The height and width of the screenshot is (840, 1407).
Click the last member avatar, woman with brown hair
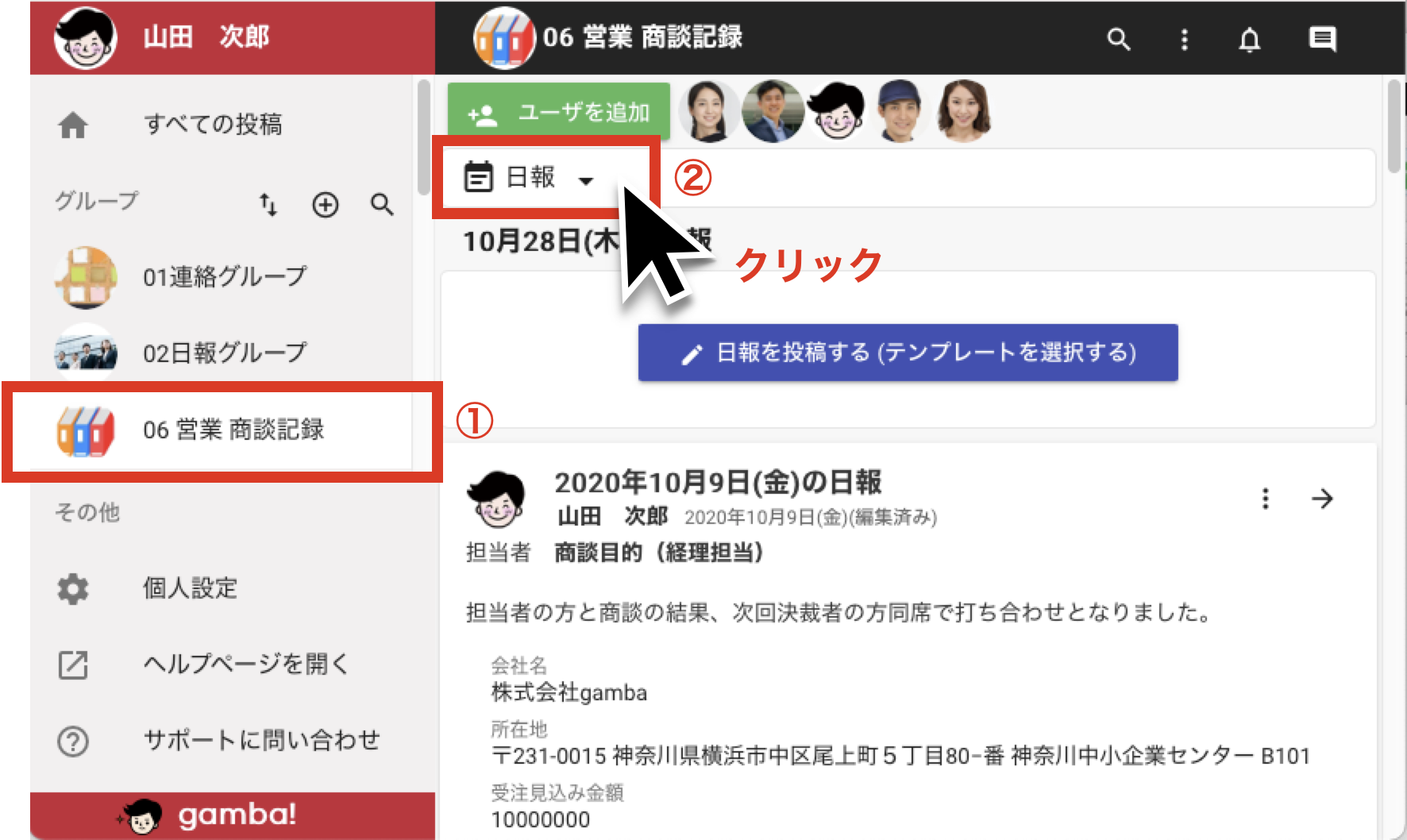pos(963,111)
